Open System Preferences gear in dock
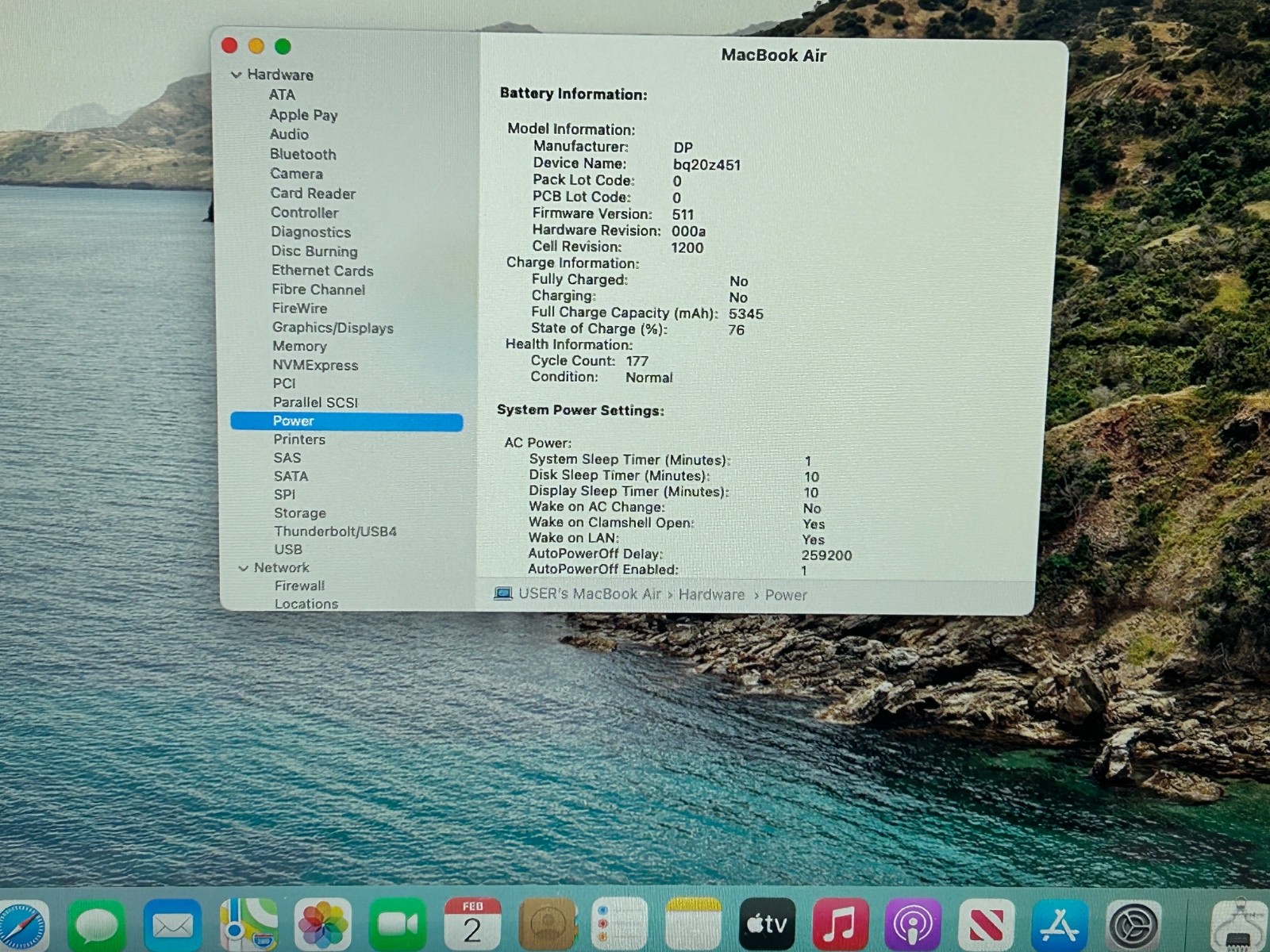 click(1134, 925)
